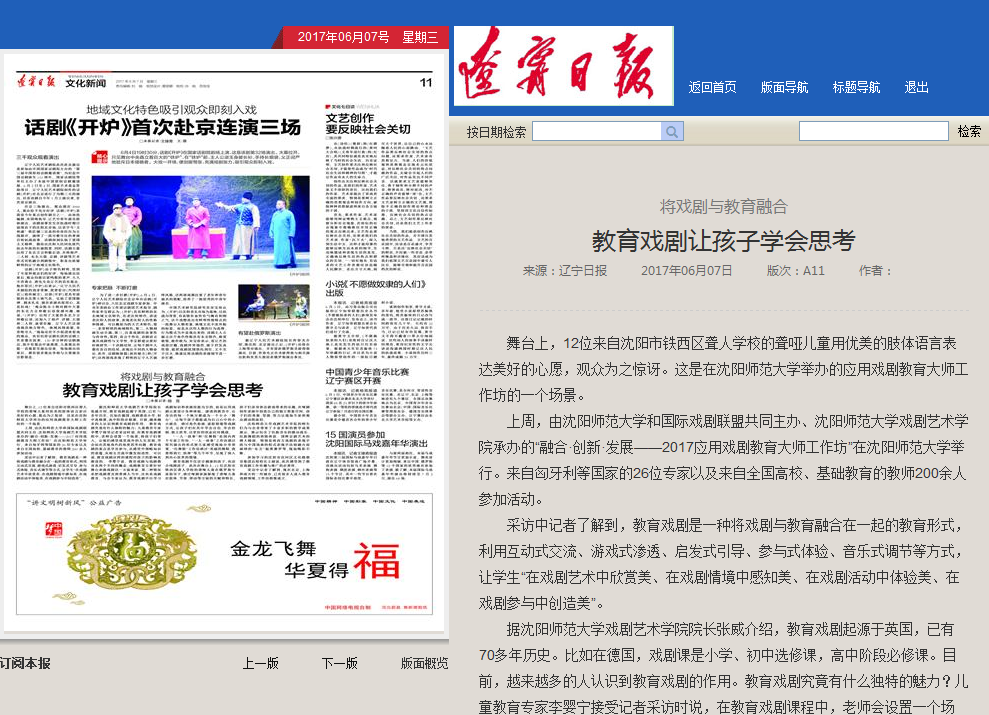Click the 辽宁日报 logo in the header
The height and width of the screenshot is (715, 989).
point(563,66)
